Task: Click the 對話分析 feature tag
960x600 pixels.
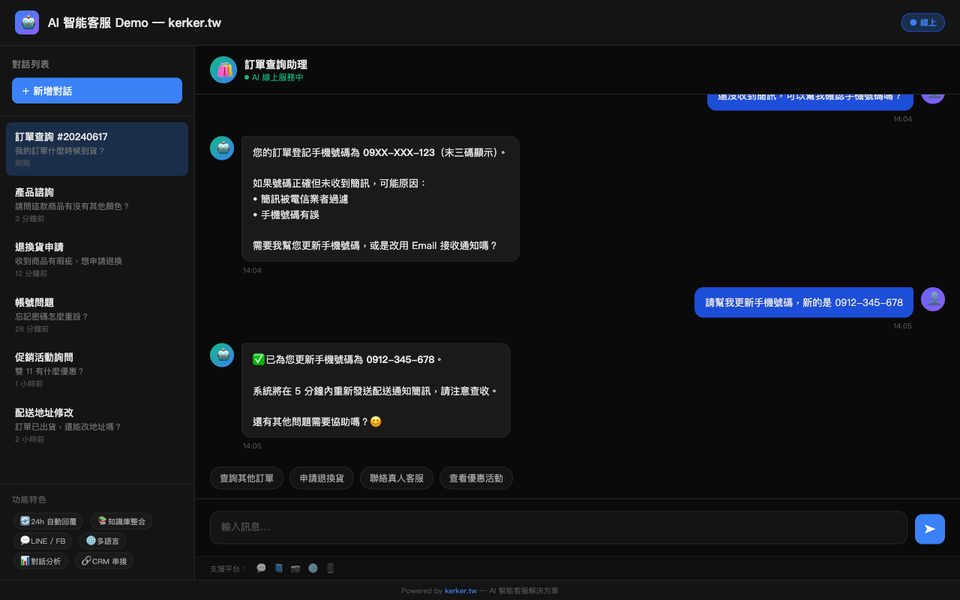Action: [x=40, y=561]
